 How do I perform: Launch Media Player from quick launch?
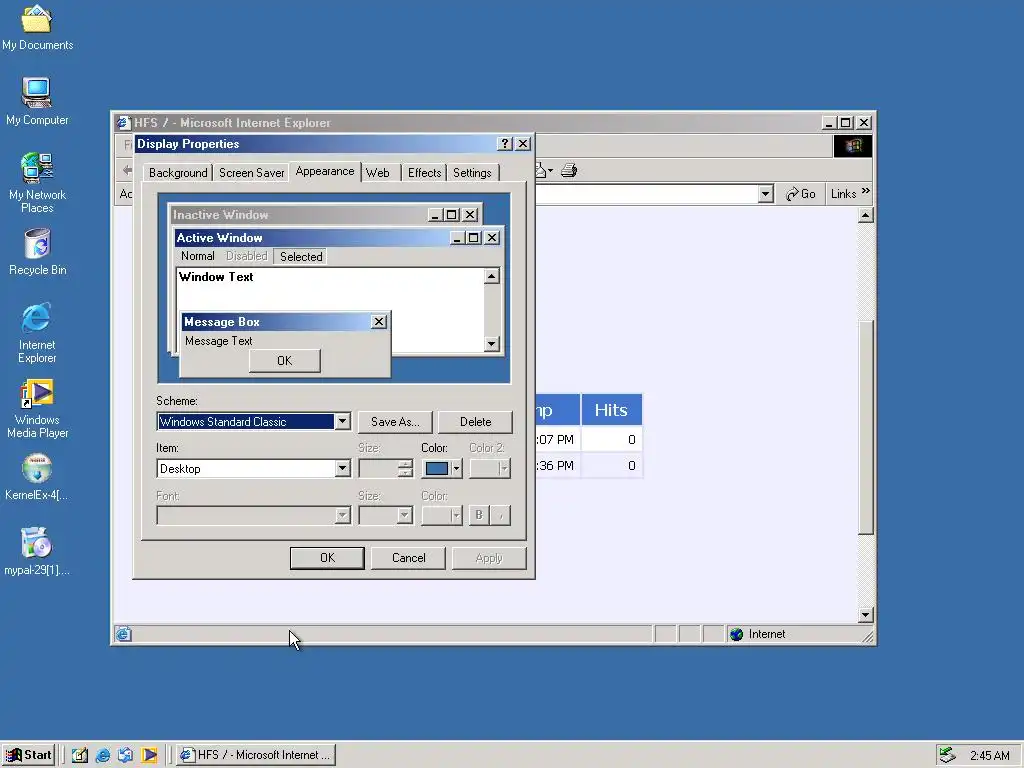[149, 755]
